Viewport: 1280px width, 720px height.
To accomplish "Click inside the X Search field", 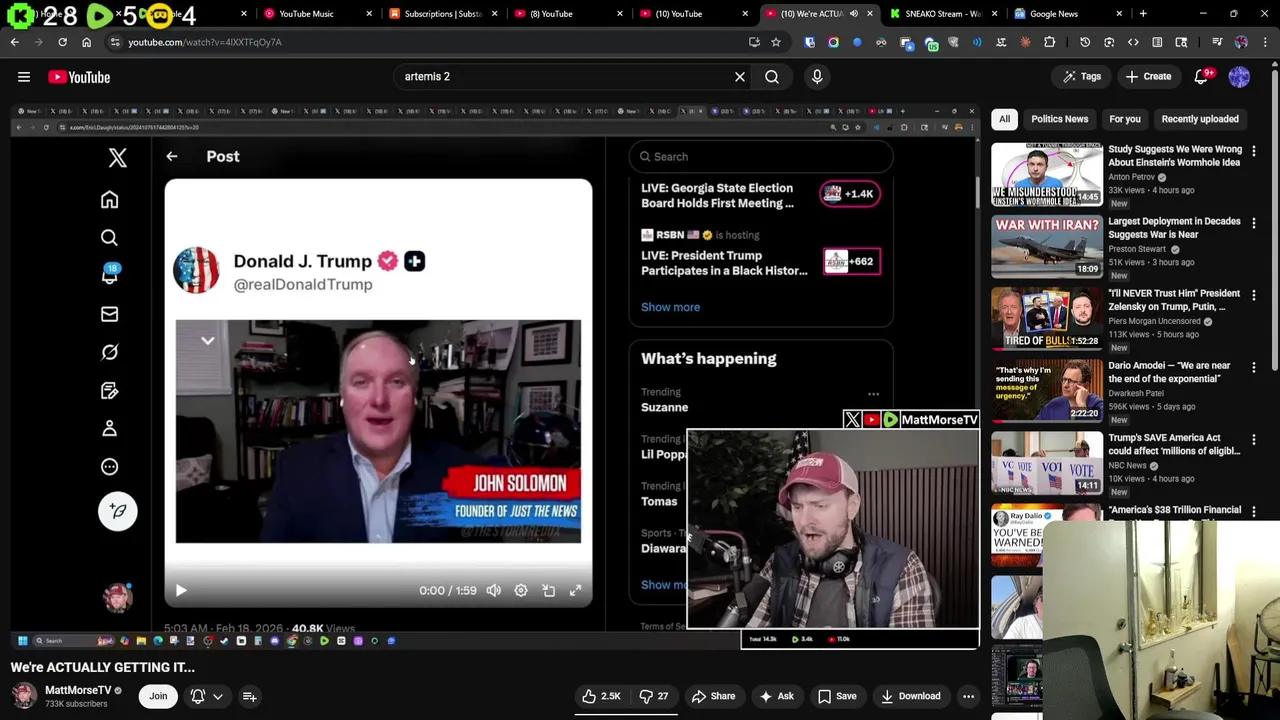I will pos(761,157).
